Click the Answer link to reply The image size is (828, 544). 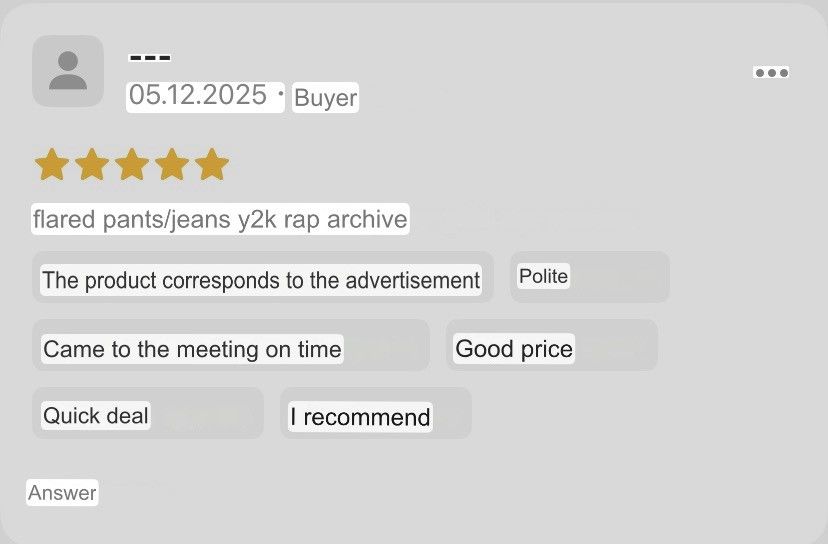click(62, 493)
